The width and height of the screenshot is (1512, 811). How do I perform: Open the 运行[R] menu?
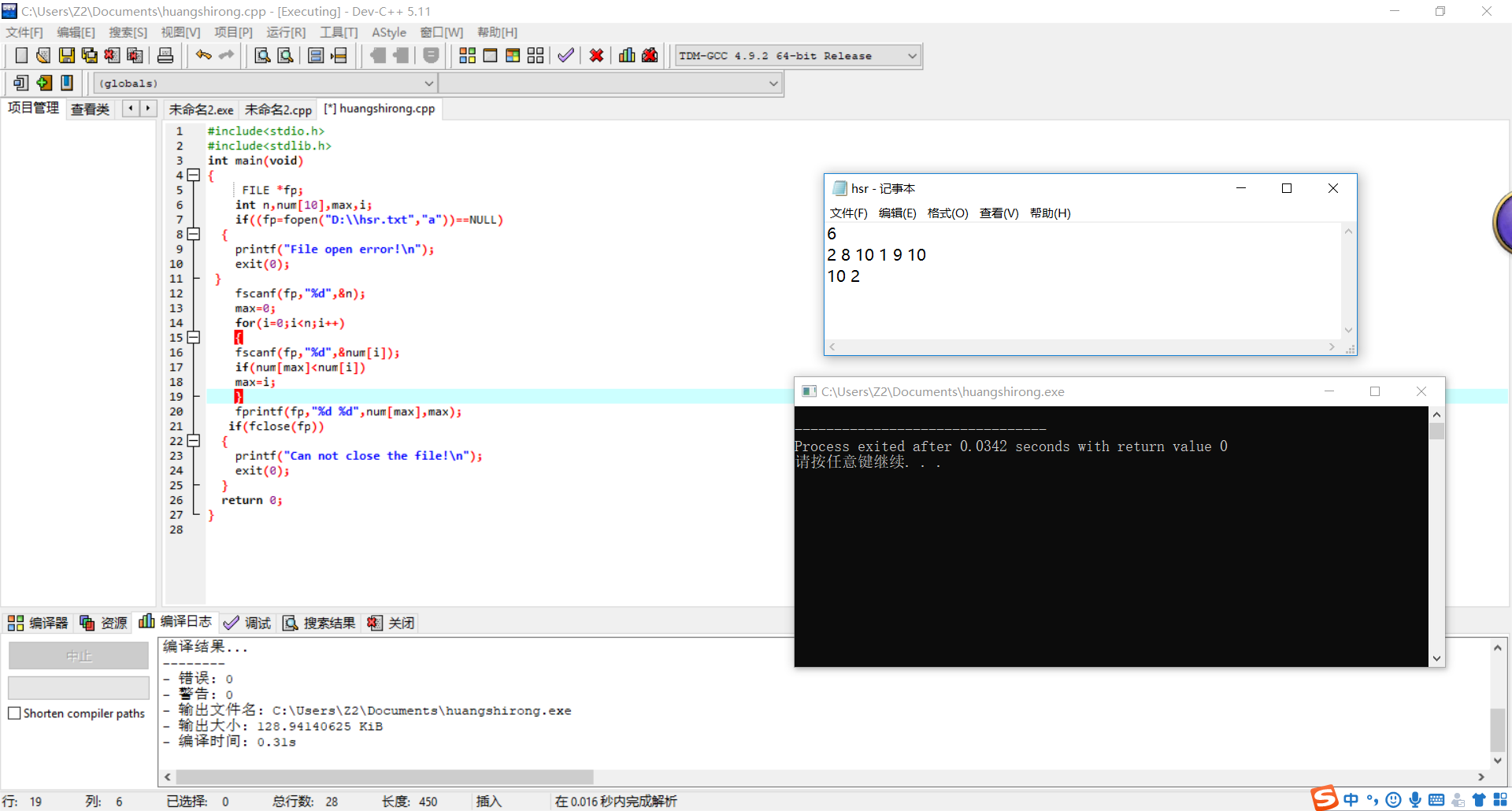tap(286, 32)
